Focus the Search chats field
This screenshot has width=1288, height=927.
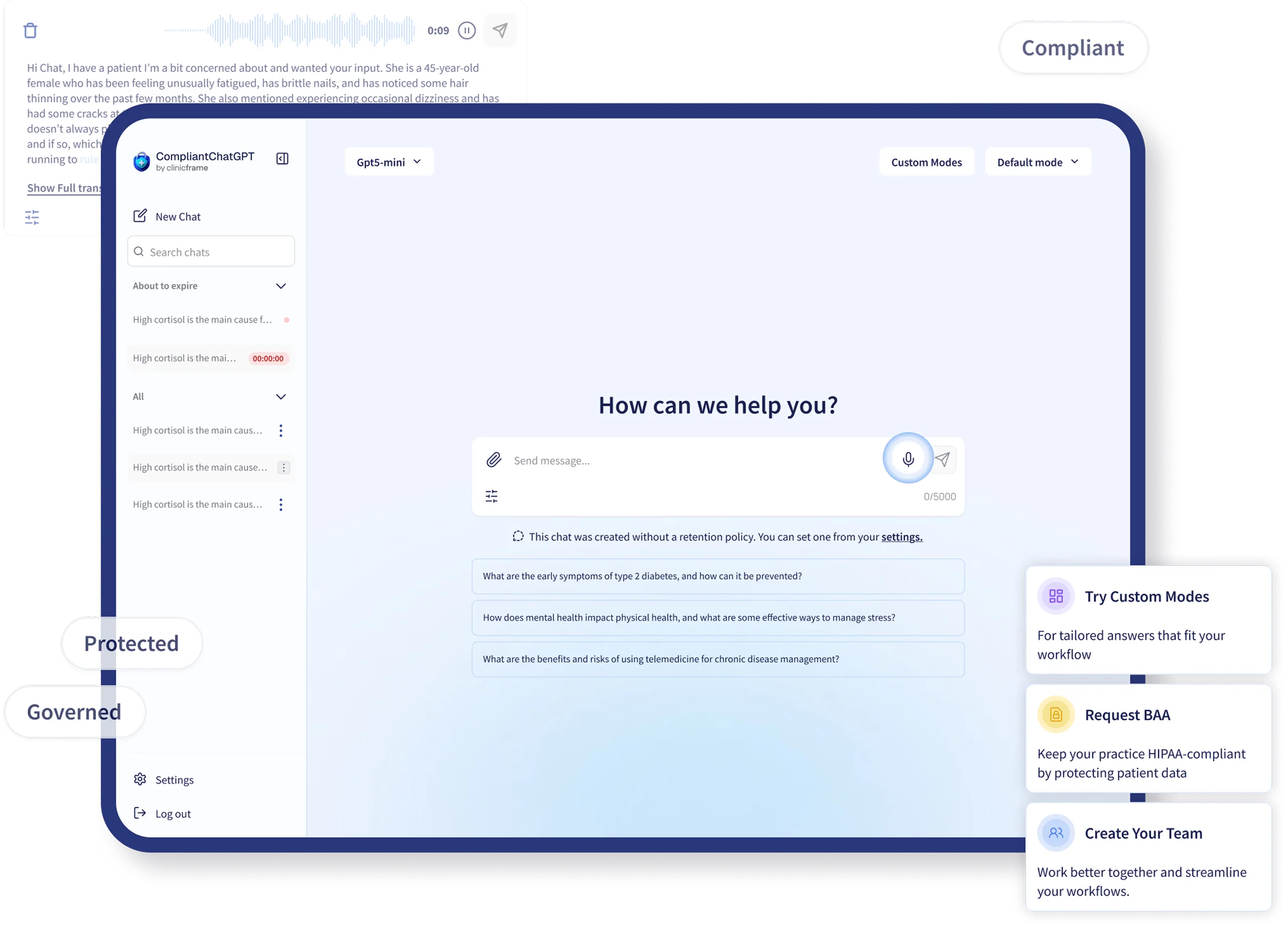coord(211,252)
